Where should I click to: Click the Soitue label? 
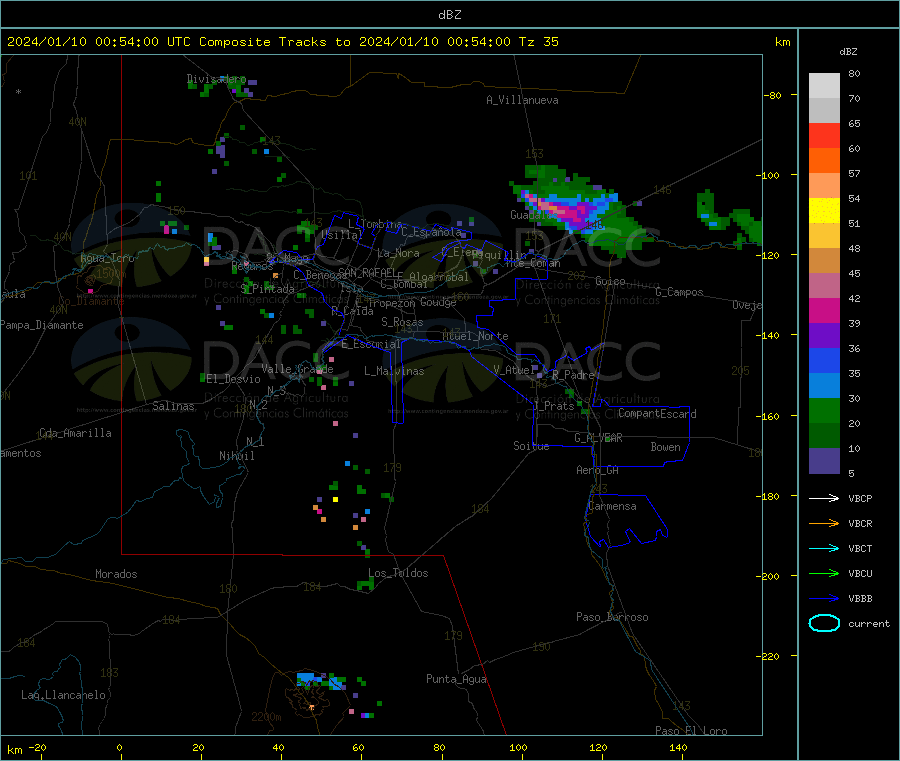(531, 446)
